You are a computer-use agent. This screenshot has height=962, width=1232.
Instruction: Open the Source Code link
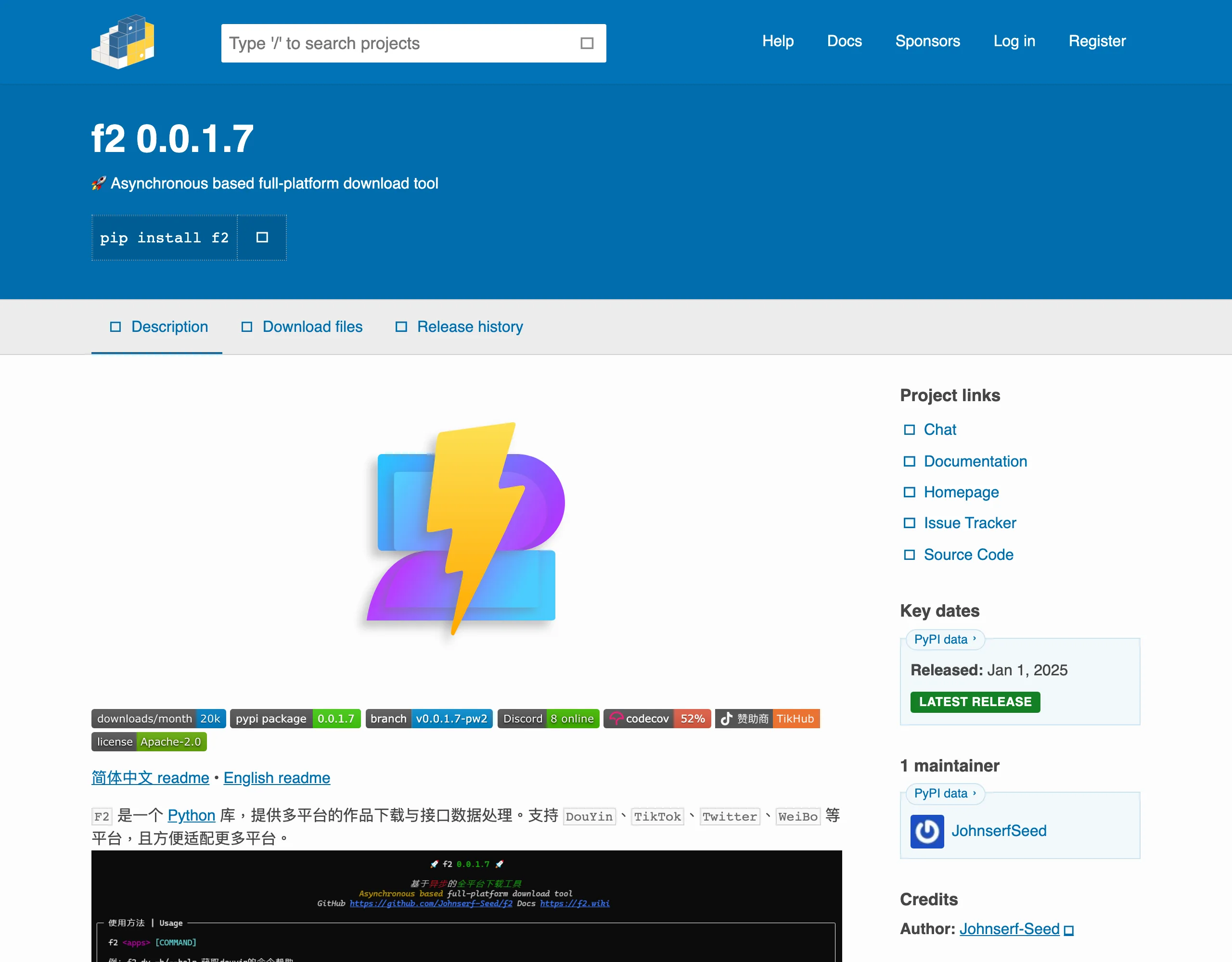(x=969, y=555)
